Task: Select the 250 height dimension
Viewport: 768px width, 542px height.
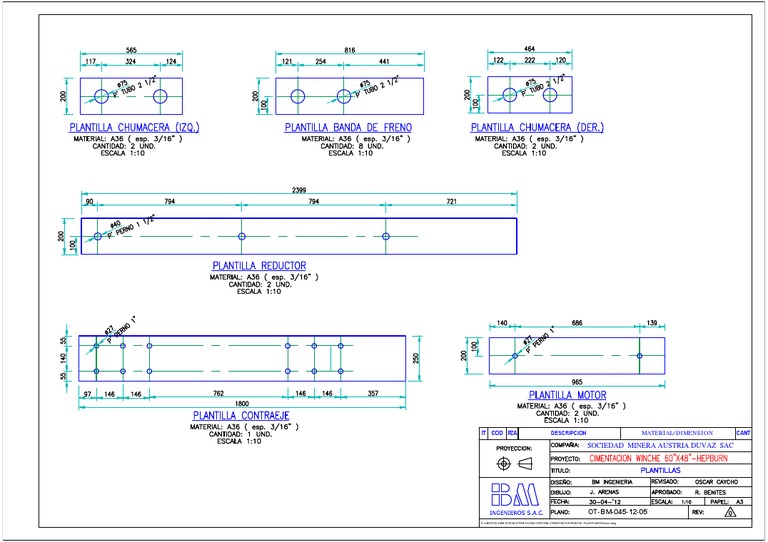Action: coord(416,358)
